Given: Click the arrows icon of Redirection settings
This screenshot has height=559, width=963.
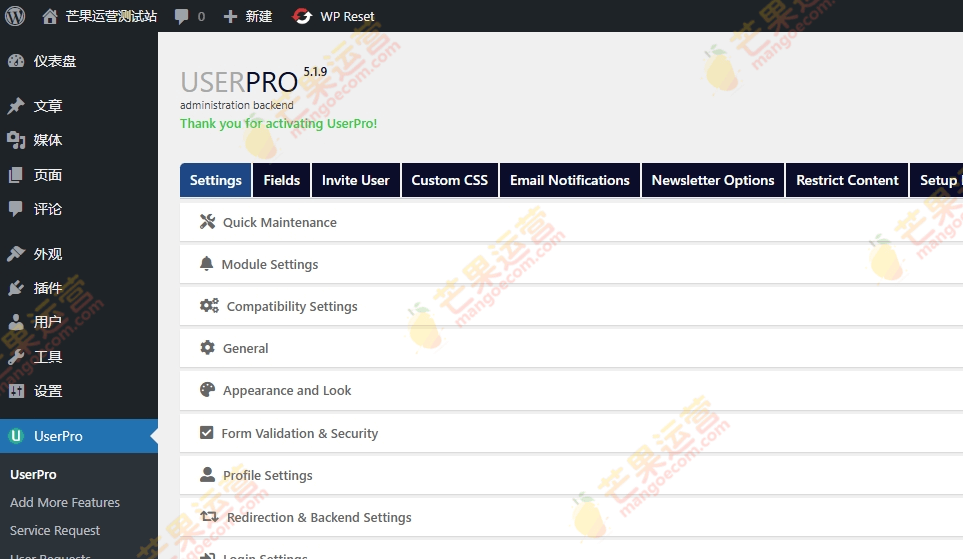Looking at the screenshot, I should (209, 517).
